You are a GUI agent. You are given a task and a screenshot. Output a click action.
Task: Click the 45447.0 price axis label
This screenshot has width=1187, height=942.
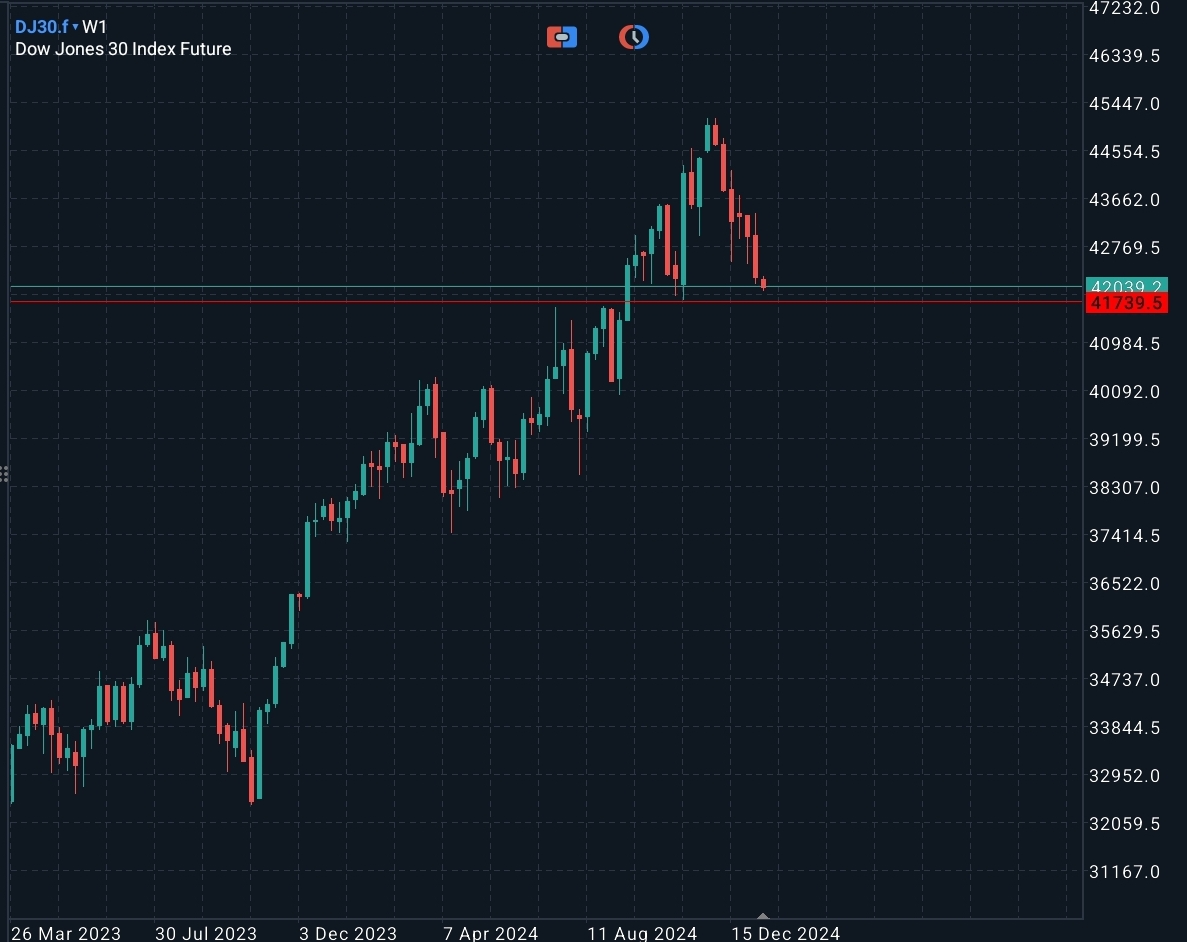1124,104
